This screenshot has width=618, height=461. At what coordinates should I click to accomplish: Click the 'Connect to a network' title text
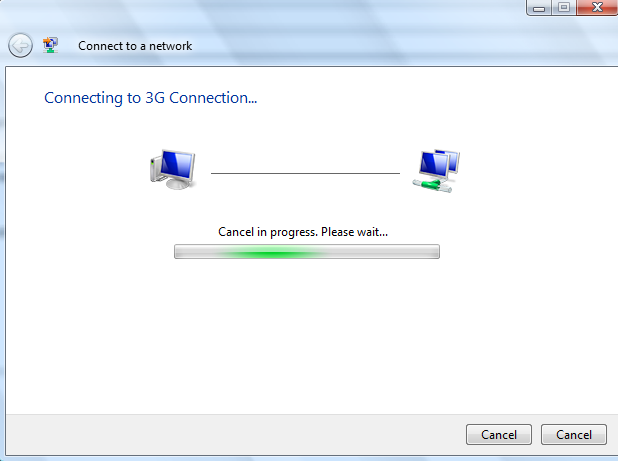135,46
